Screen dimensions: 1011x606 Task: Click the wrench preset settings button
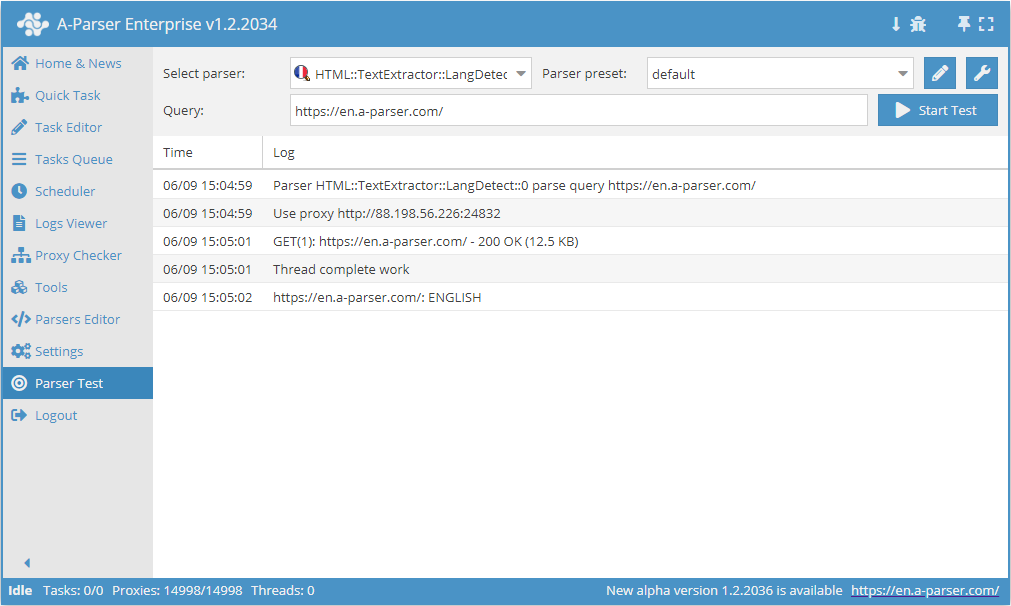982,73
